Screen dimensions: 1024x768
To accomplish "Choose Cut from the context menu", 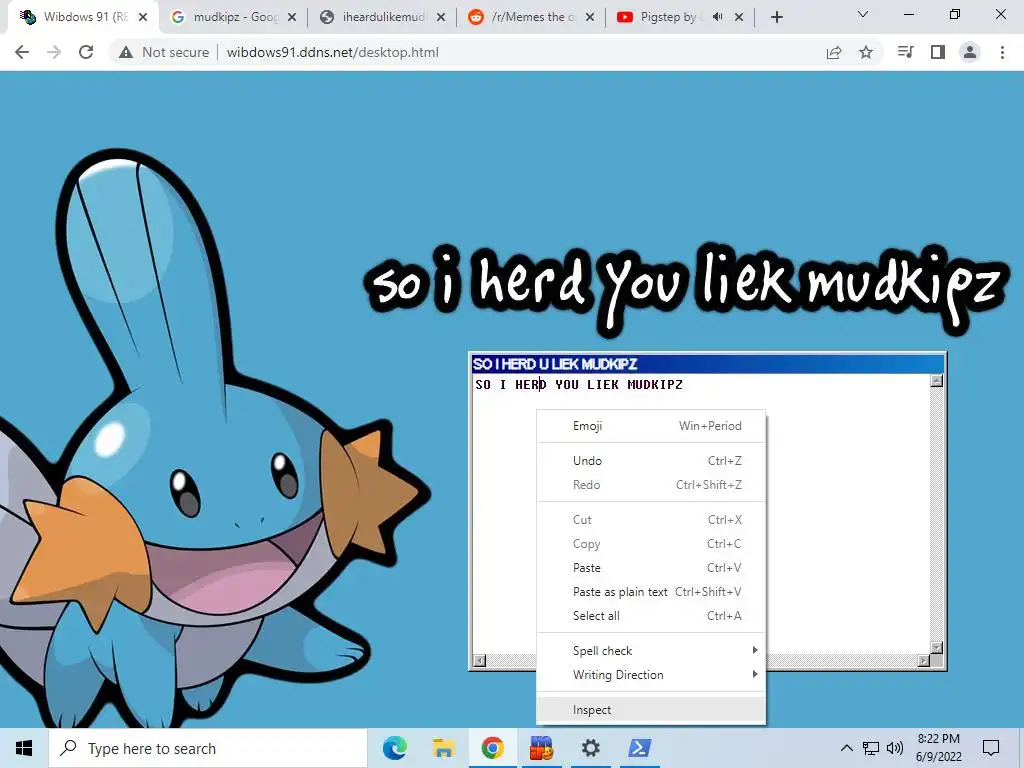I will (x=650, y=520).
